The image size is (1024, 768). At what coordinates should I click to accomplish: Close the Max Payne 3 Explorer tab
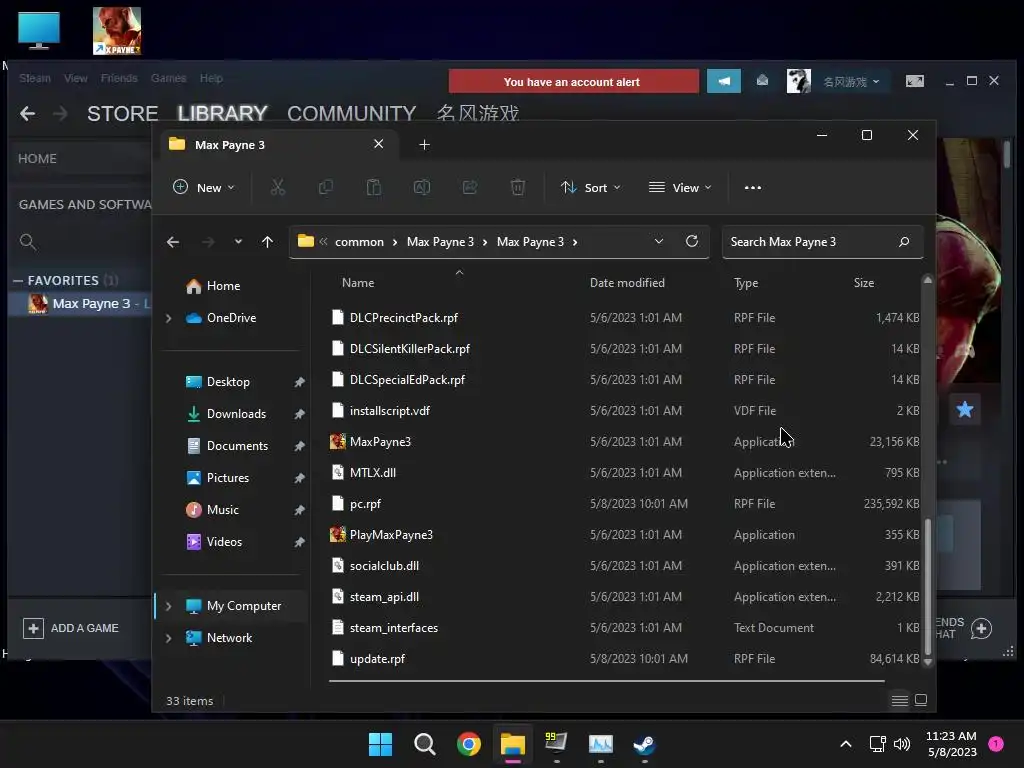[x=378, y=144]
